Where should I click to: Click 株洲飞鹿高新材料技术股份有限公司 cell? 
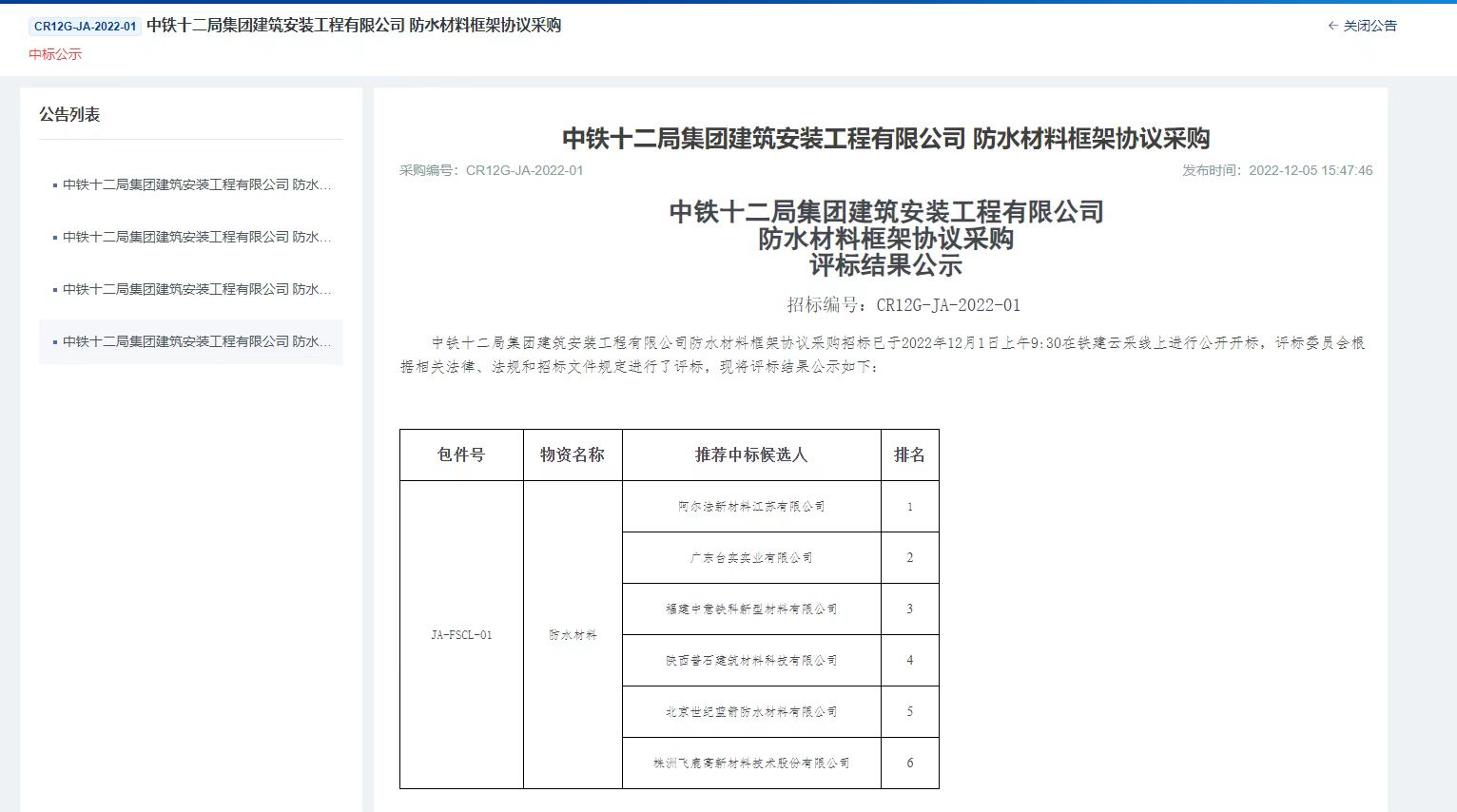coord(751,764)
